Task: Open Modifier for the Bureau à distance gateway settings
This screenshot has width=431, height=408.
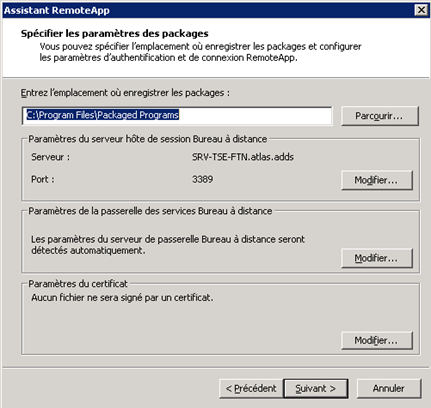Action: click(x=377, y=258)
